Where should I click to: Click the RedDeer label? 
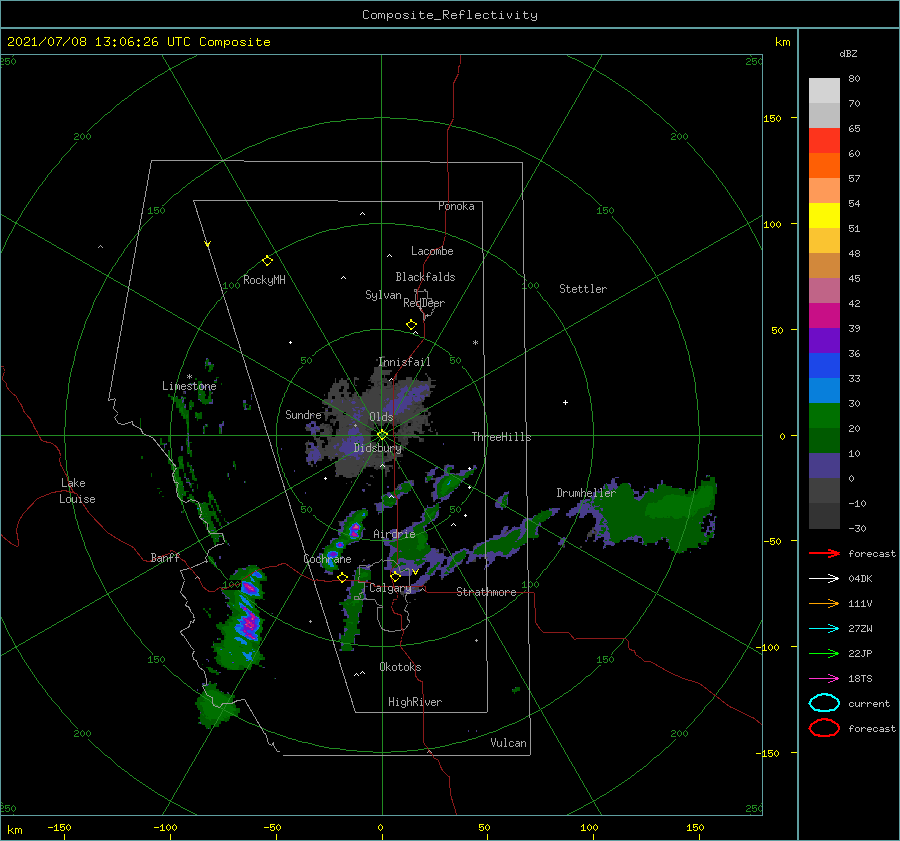point(424,303)
